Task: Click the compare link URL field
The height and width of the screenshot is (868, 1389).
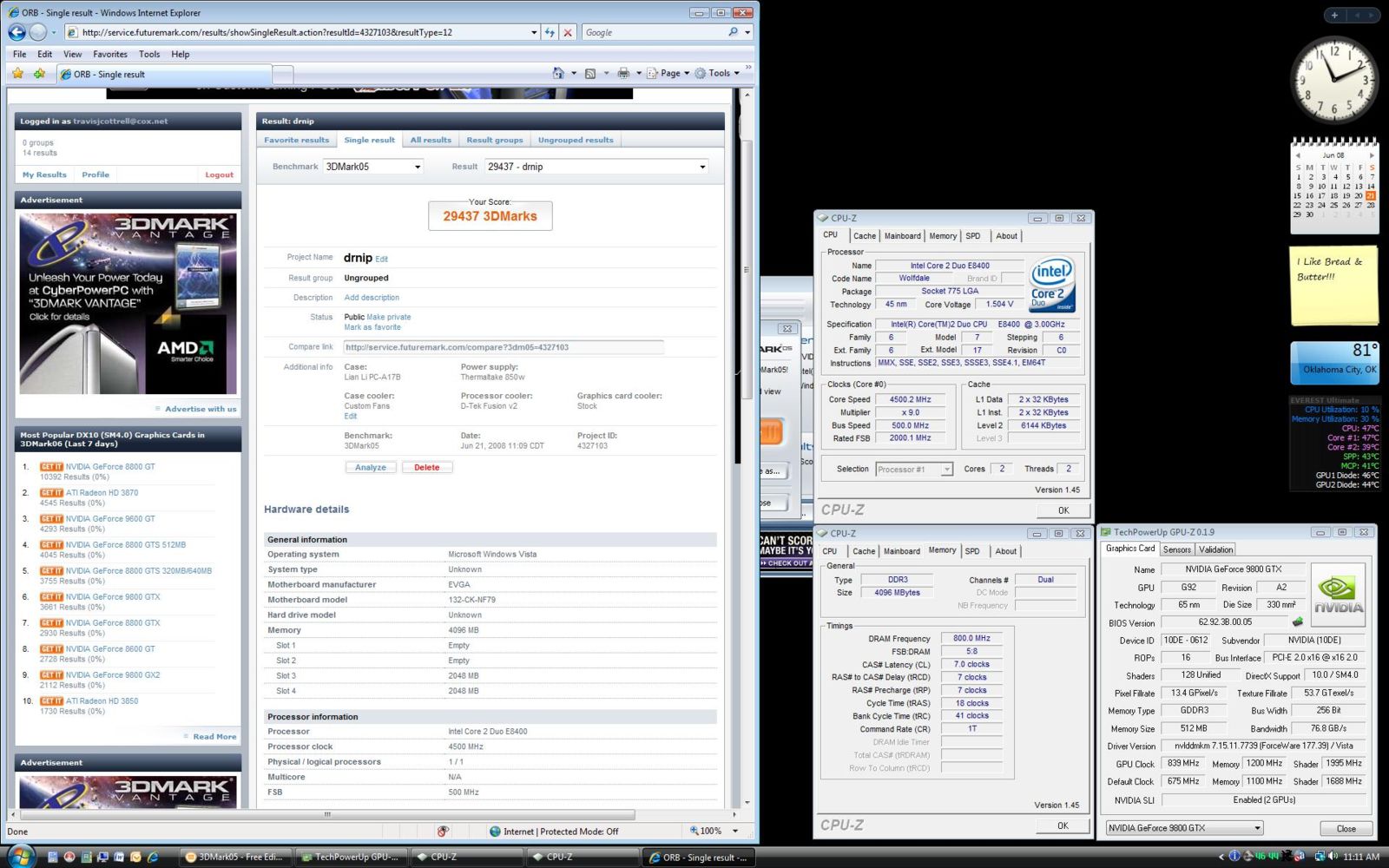Action: [x=504, y=347]
